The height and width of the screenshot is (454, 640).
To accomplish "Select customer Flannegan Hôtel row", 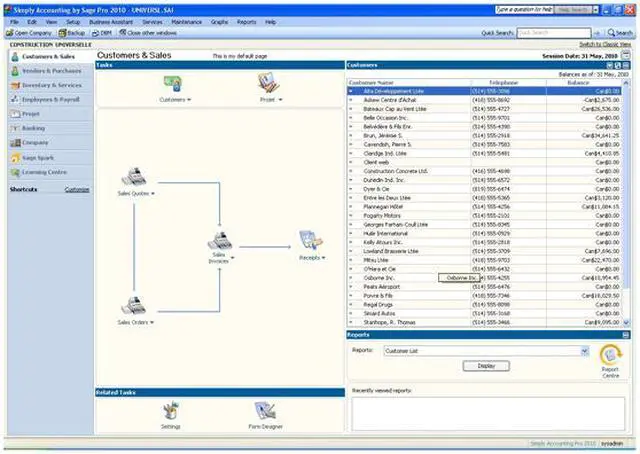I will pos(484,207).
